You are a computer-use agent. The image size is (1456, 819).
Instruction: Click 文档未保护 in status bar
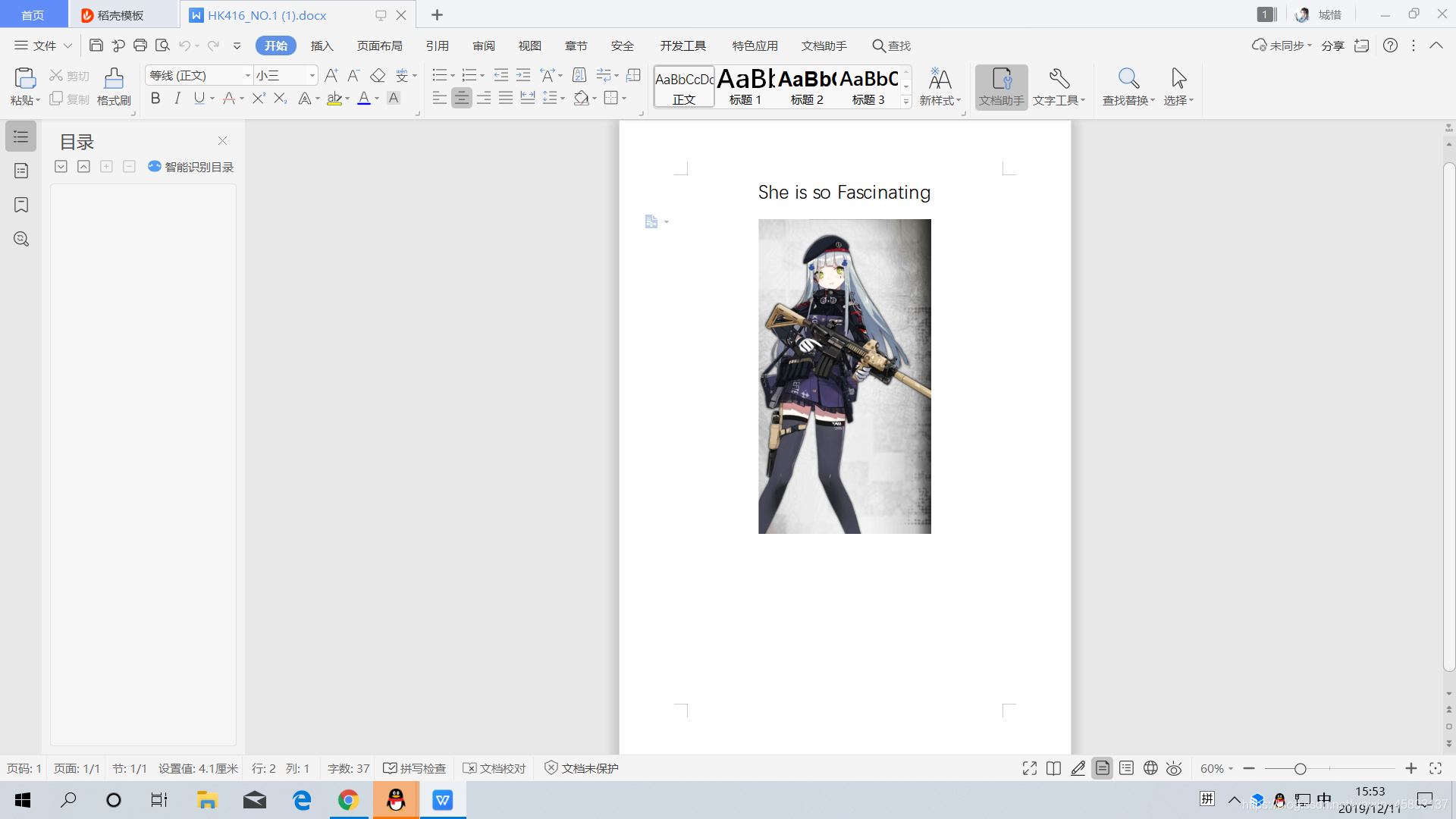(x=582, y=769)
